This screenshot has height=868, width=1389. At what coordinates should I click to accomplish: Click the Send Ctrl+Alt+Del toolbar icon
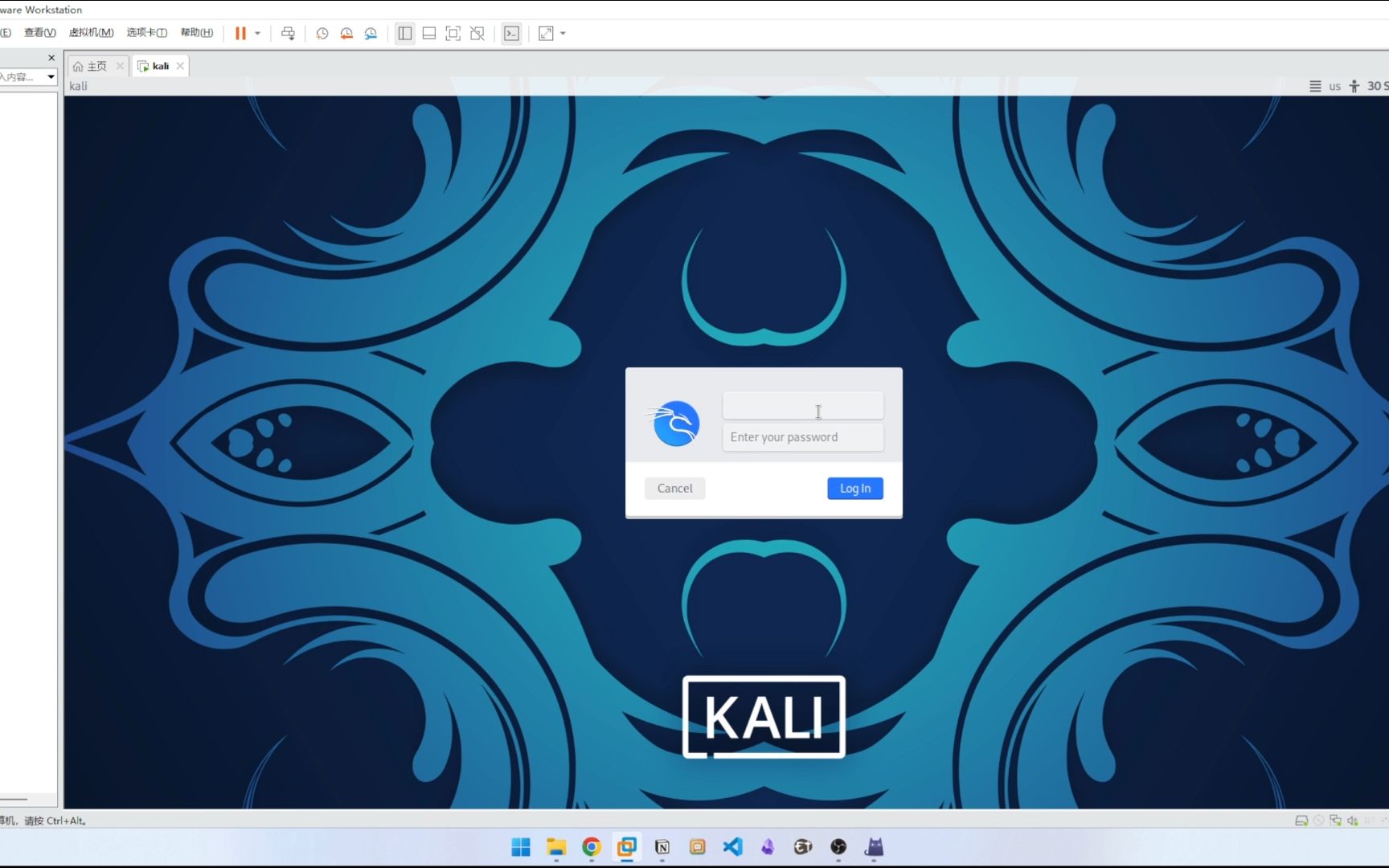[288, 33]
